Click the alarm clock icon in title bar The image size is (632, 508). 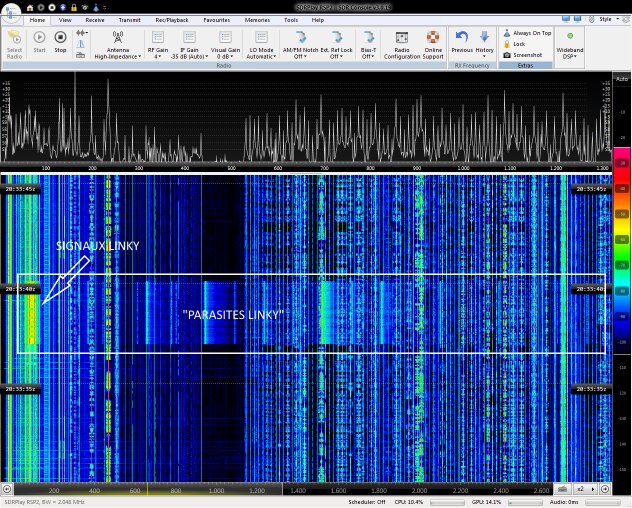85,7
